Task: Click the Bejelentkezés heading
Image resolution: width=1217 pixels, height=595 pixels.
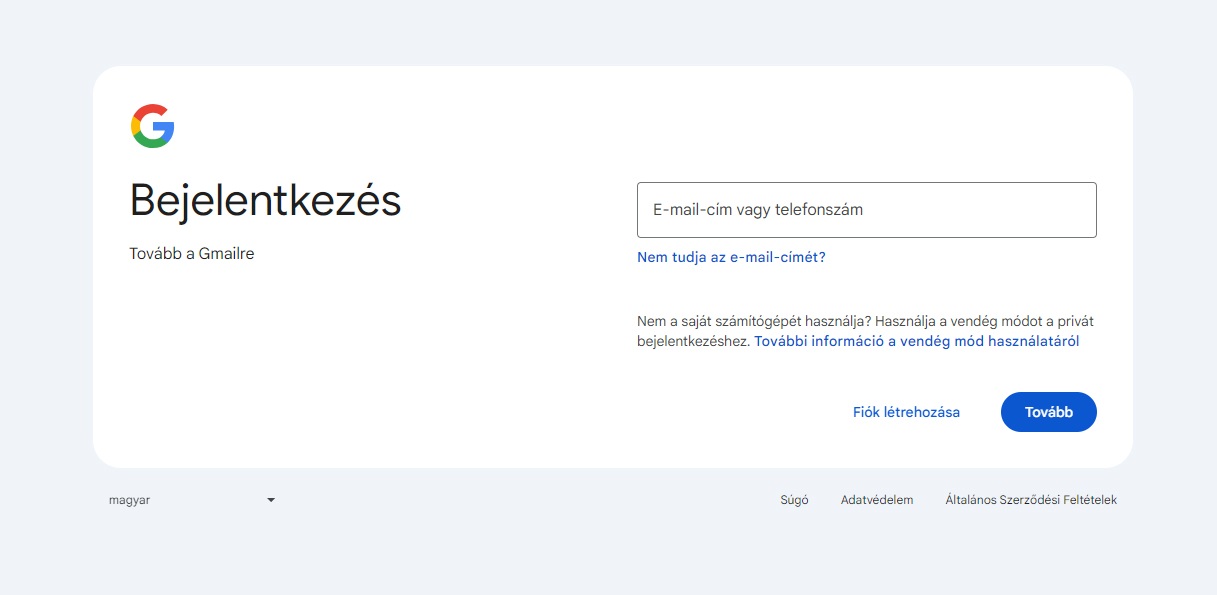Action: [x=264, y=200]
